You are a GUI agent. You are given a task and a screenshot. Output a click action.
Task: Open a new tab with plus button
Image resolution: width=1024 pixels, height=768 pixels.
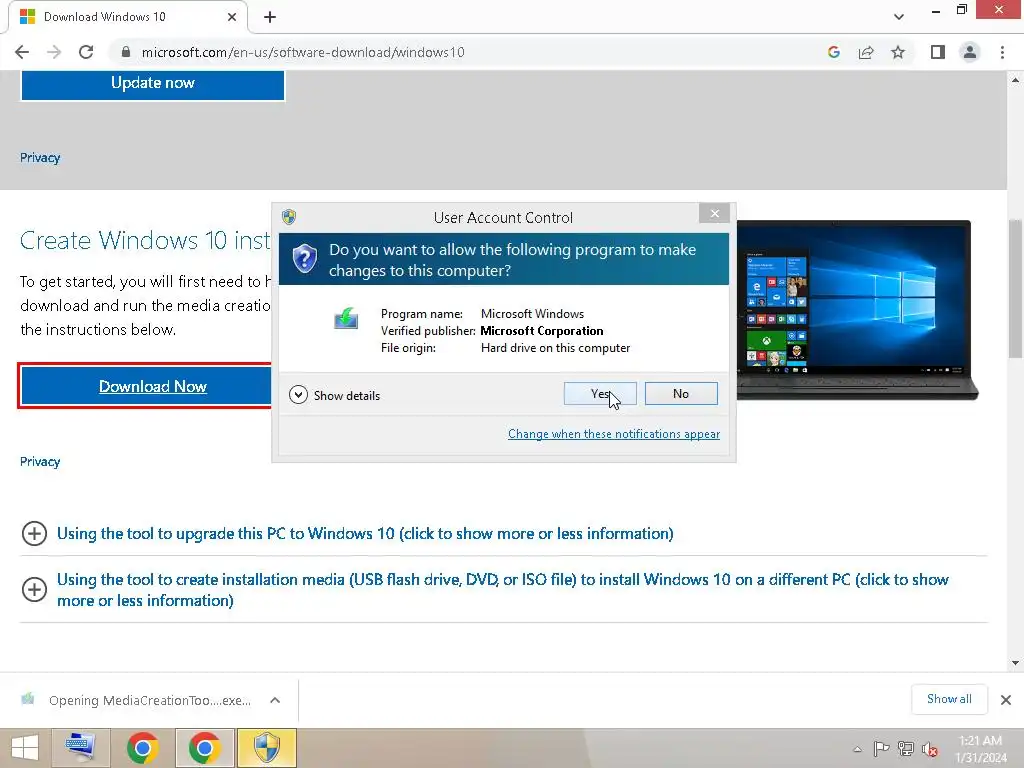click(270, 17)
